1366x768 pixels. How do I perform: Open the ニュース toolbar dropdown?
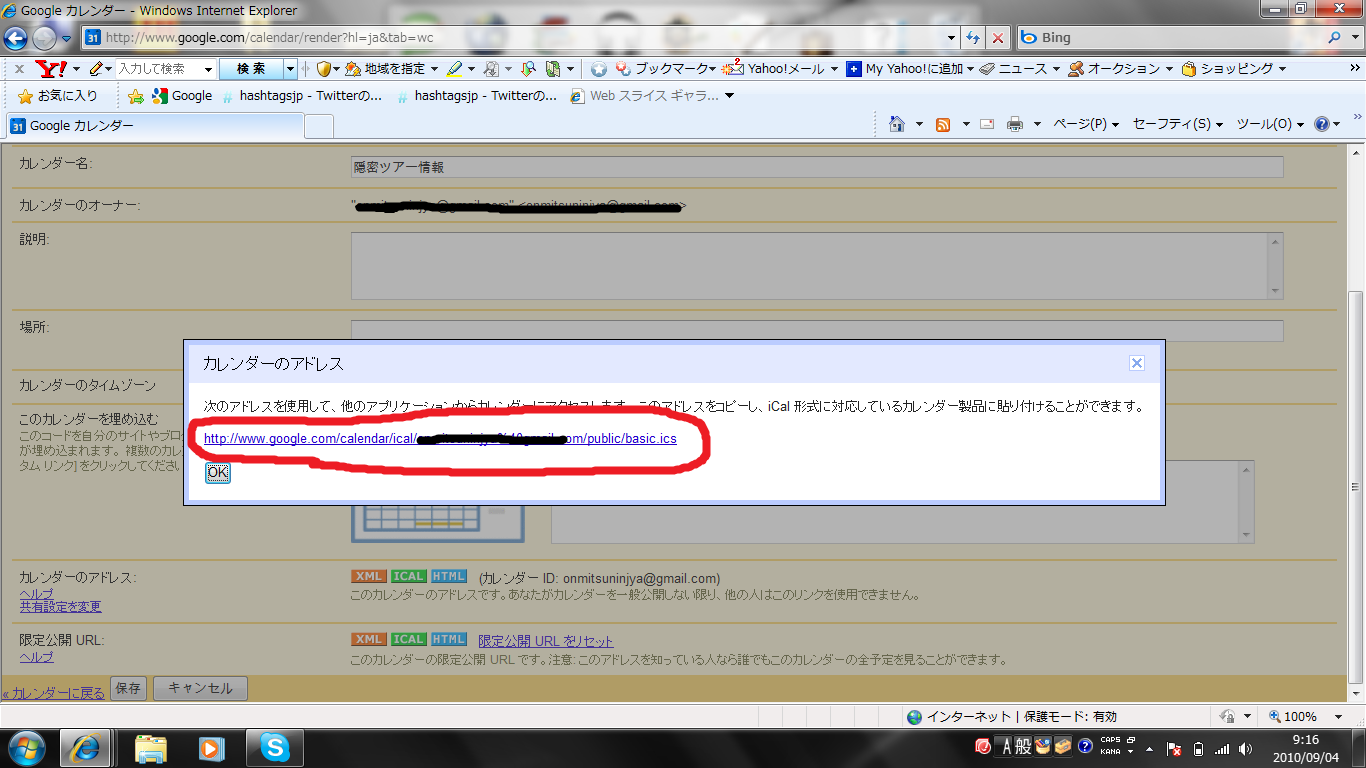1020,69
